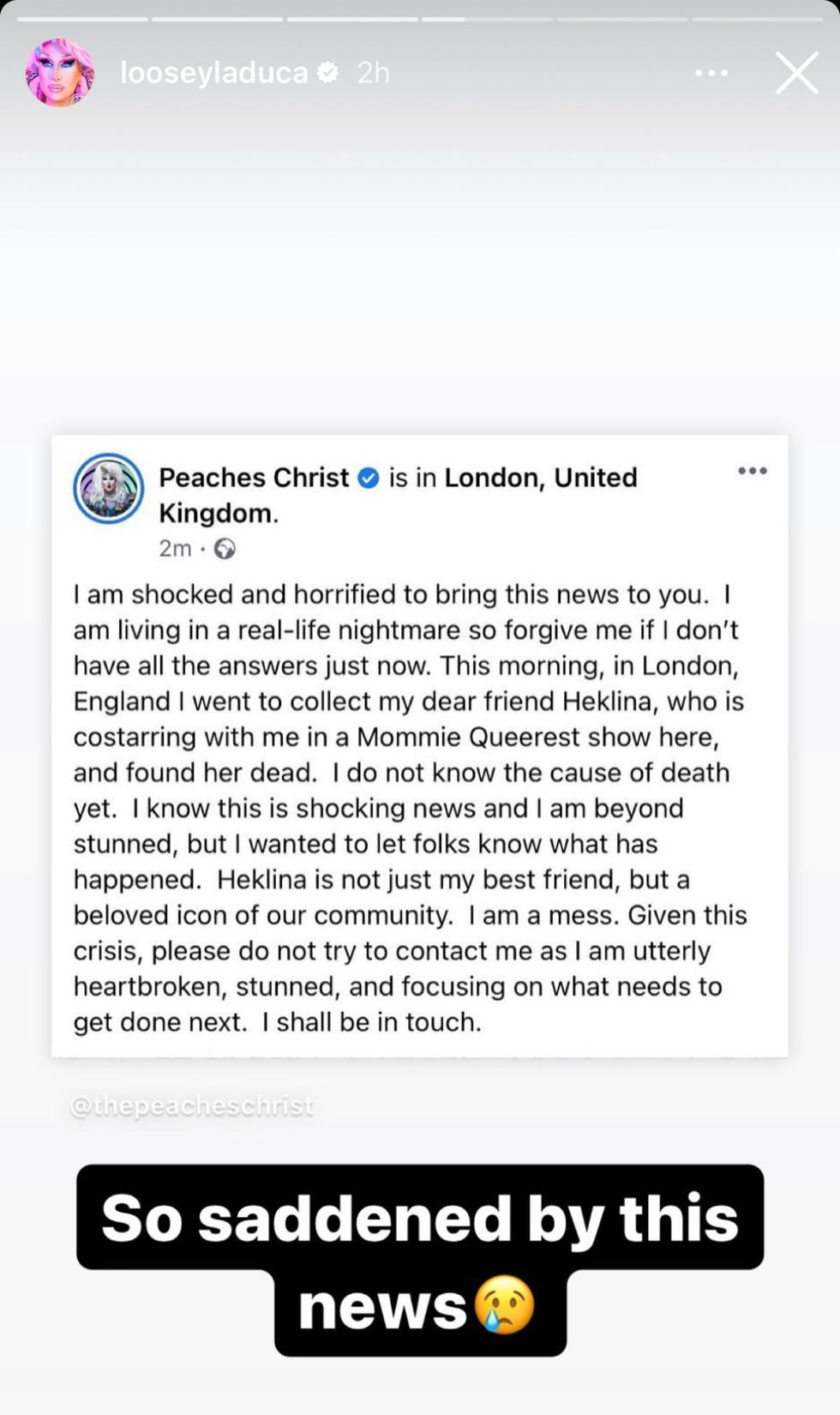The height and width of the screenshot is (1415, 840).
Task: Click the blue verified check beside Peaches Christ
Action: pos(368,478)
